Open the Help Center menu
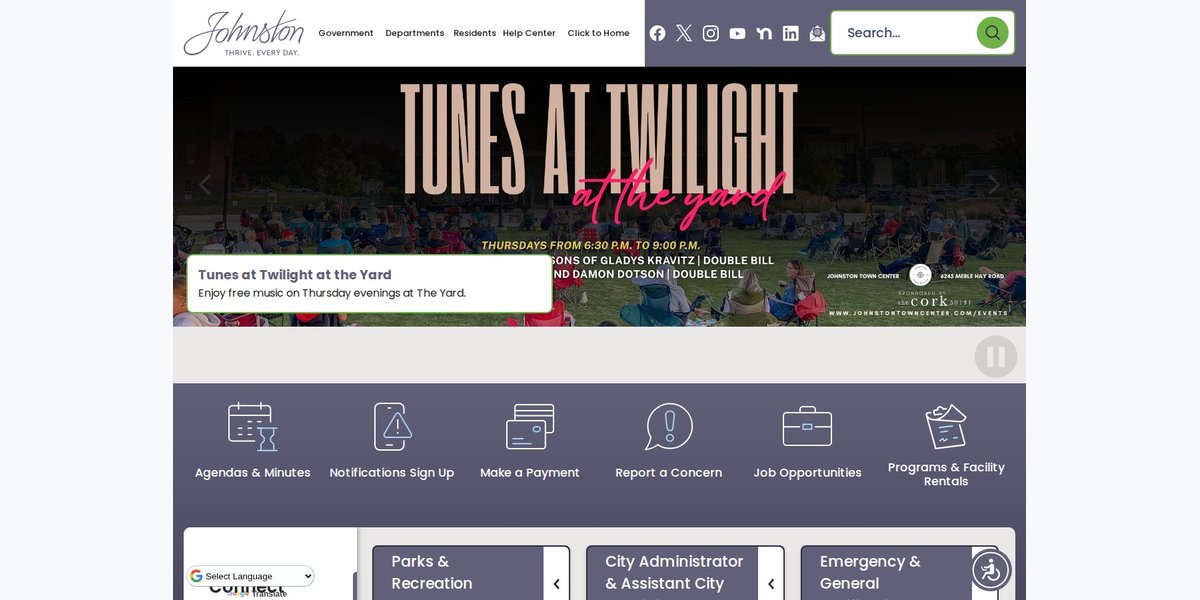The width and height of the screenshot is (1200, 600). (x=529, y=33)
